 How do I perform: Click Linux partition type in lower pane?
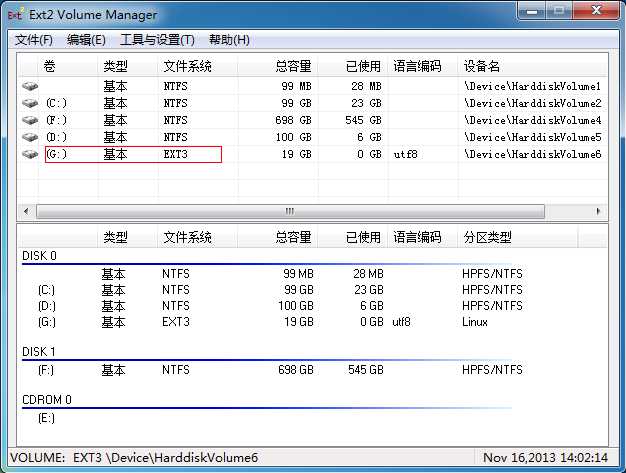tap(475, 322)
